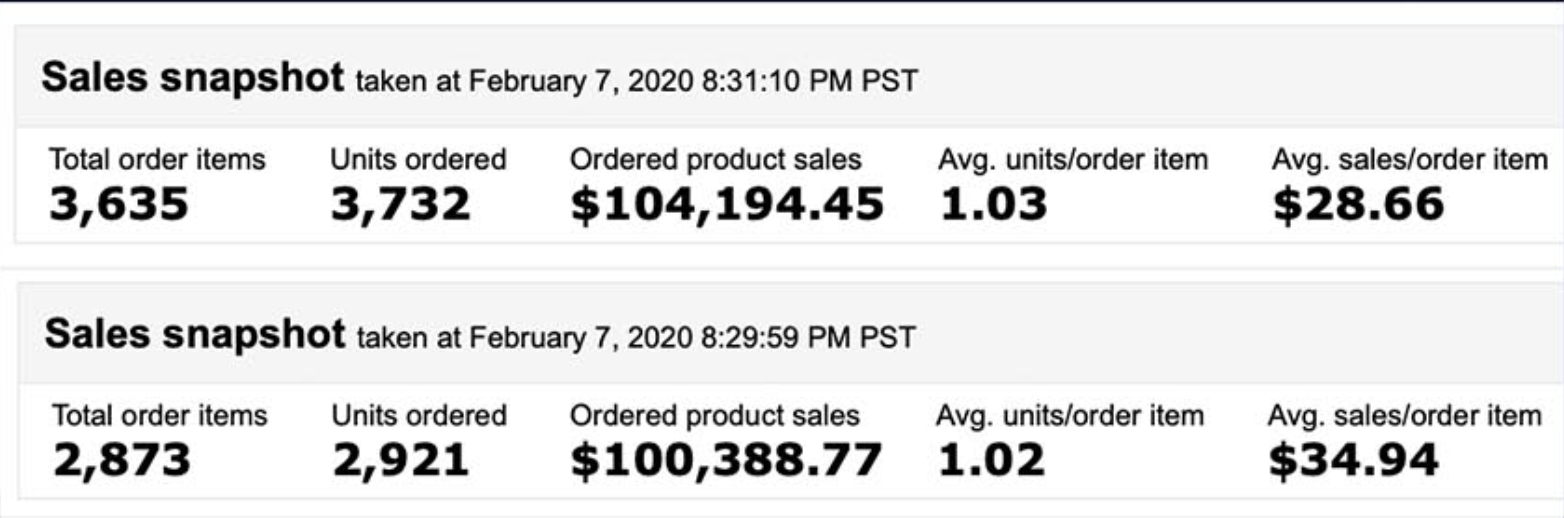Viewport: 1564px width, 518px height.
Task: Click ordered product sales $100,388.77
Action: click(726, 460)
